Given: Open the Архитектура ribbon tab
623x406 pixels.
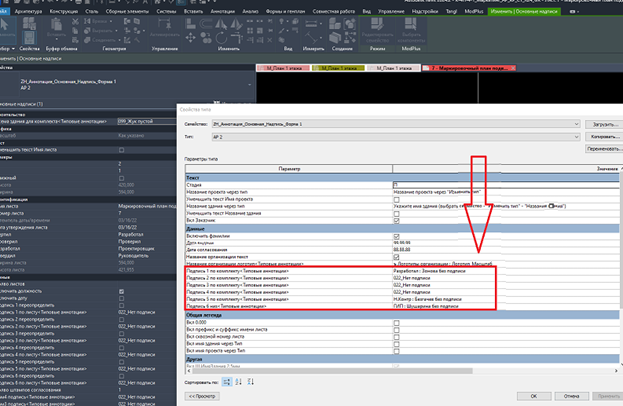Looking at the screenshot, I should 28,12.
